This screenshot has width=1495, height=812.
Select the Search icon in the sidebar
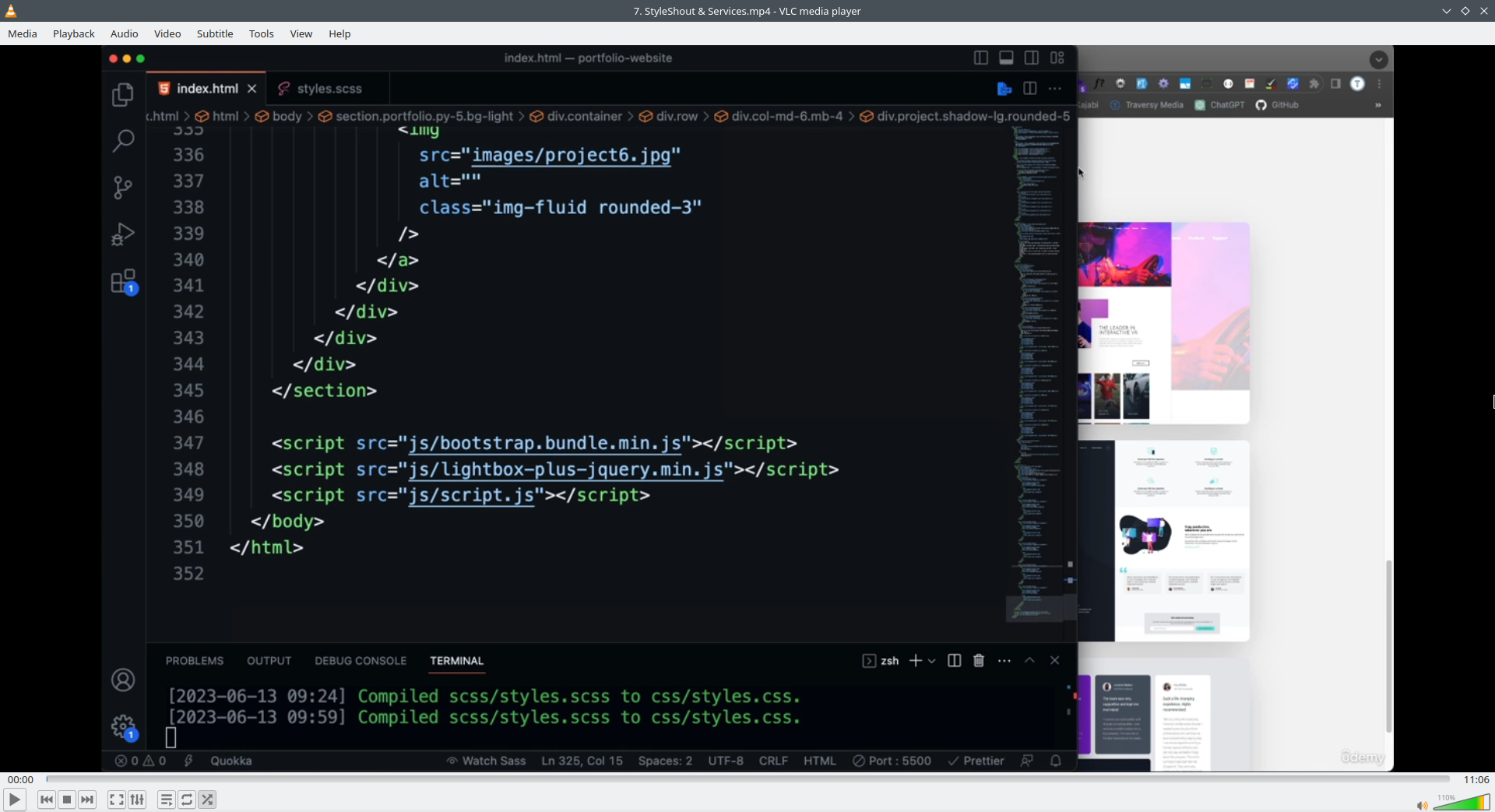[x=124, y=141]
